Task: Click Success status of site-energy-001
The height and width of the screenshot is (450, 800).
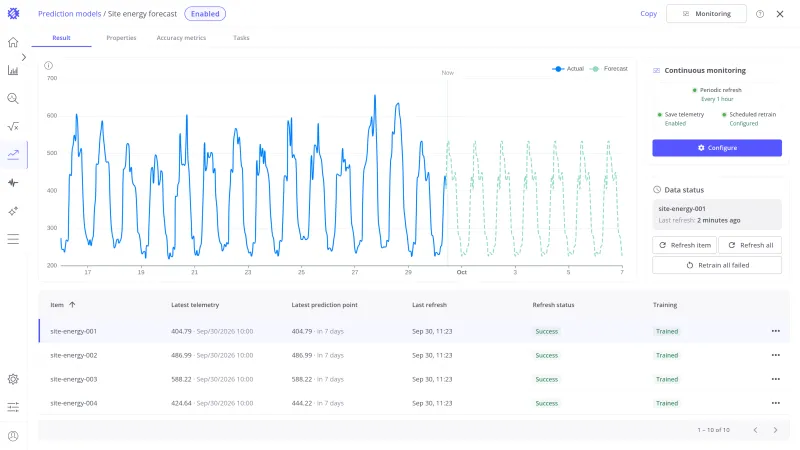Action: pyautogui.click(x=546, y=332)
